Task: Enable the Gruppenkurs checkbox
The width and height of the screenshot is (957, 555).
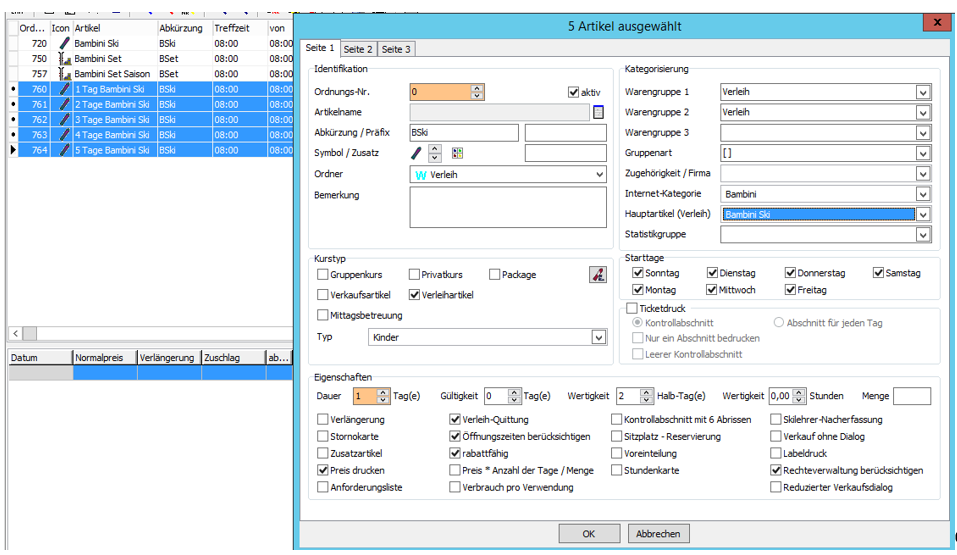Action: (323, 275)
